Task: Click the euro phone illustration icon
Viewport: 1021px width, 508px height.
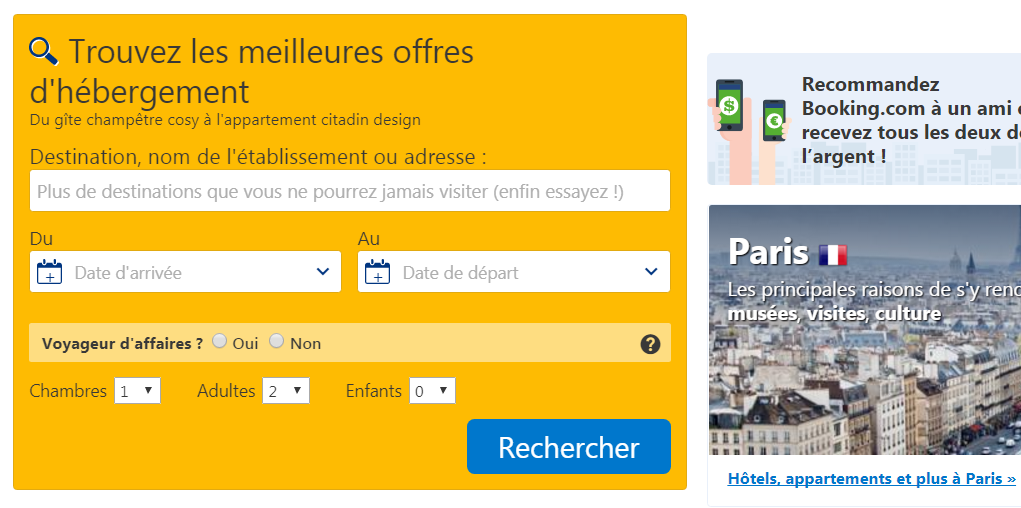Action: 774,120
